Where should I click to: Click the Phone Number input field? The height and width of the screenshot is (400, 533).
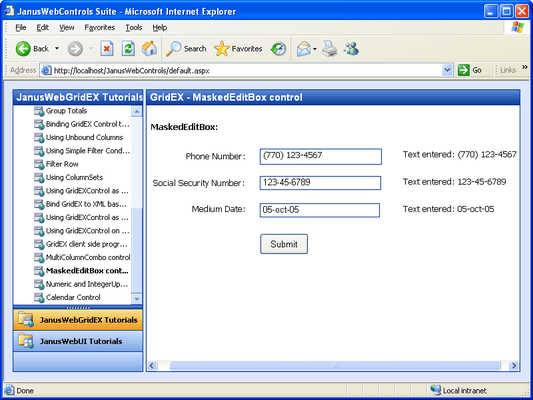click(321, 156)
